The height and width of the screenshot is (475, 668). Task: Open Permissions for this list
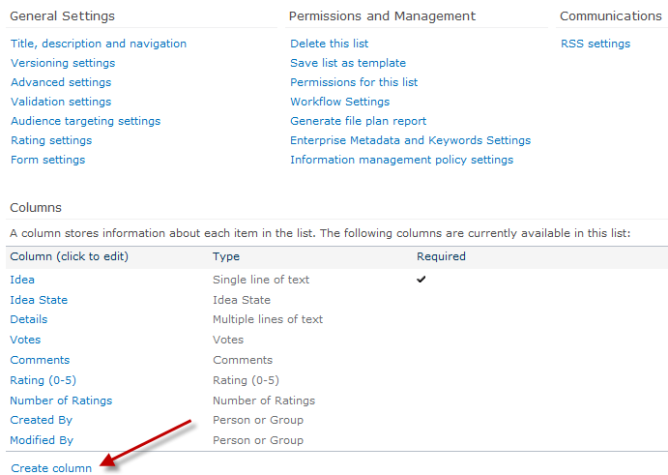click(x=354, y=82)
